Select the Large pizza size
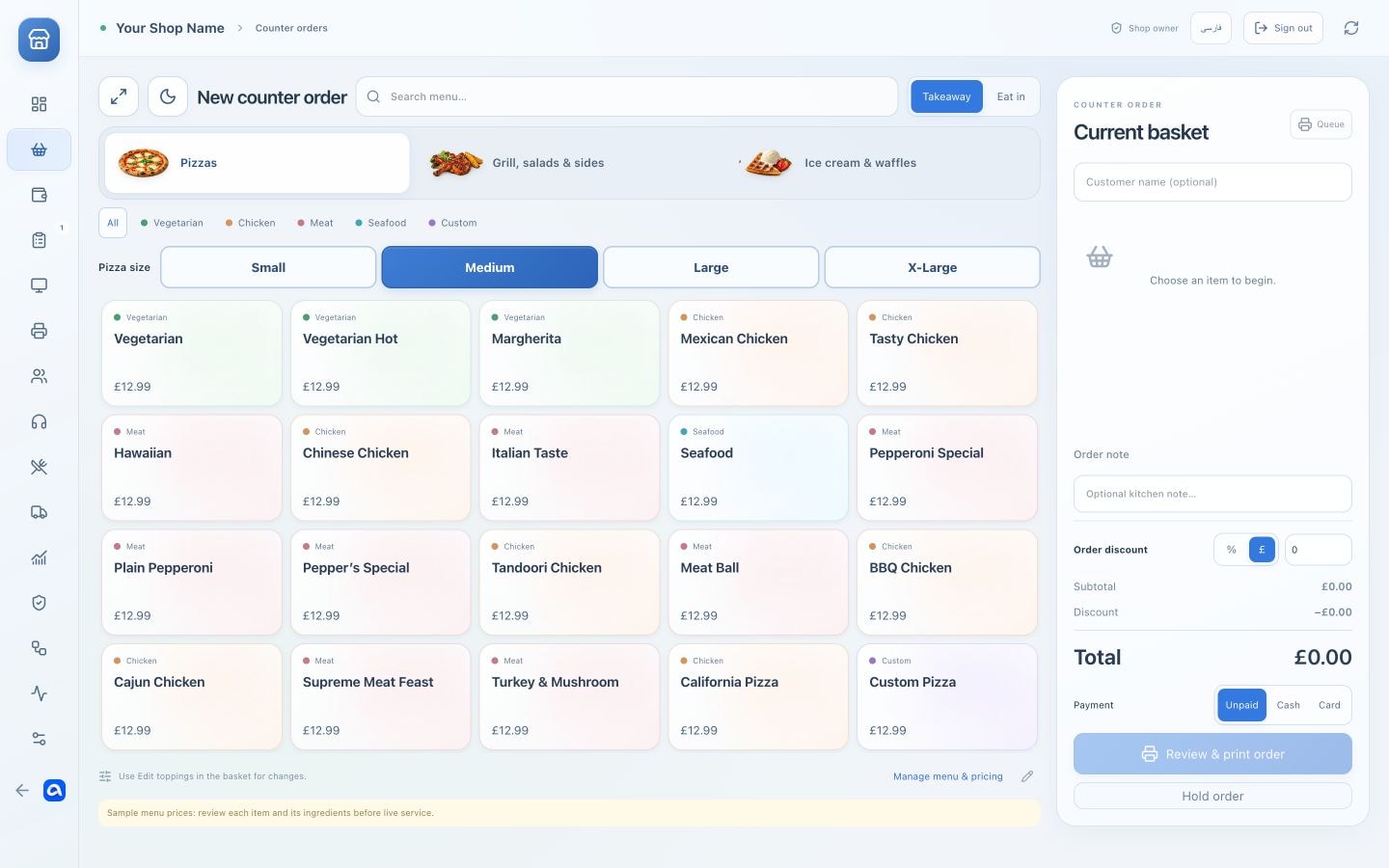Viewport: 1389px width, 868px height. 711,267
